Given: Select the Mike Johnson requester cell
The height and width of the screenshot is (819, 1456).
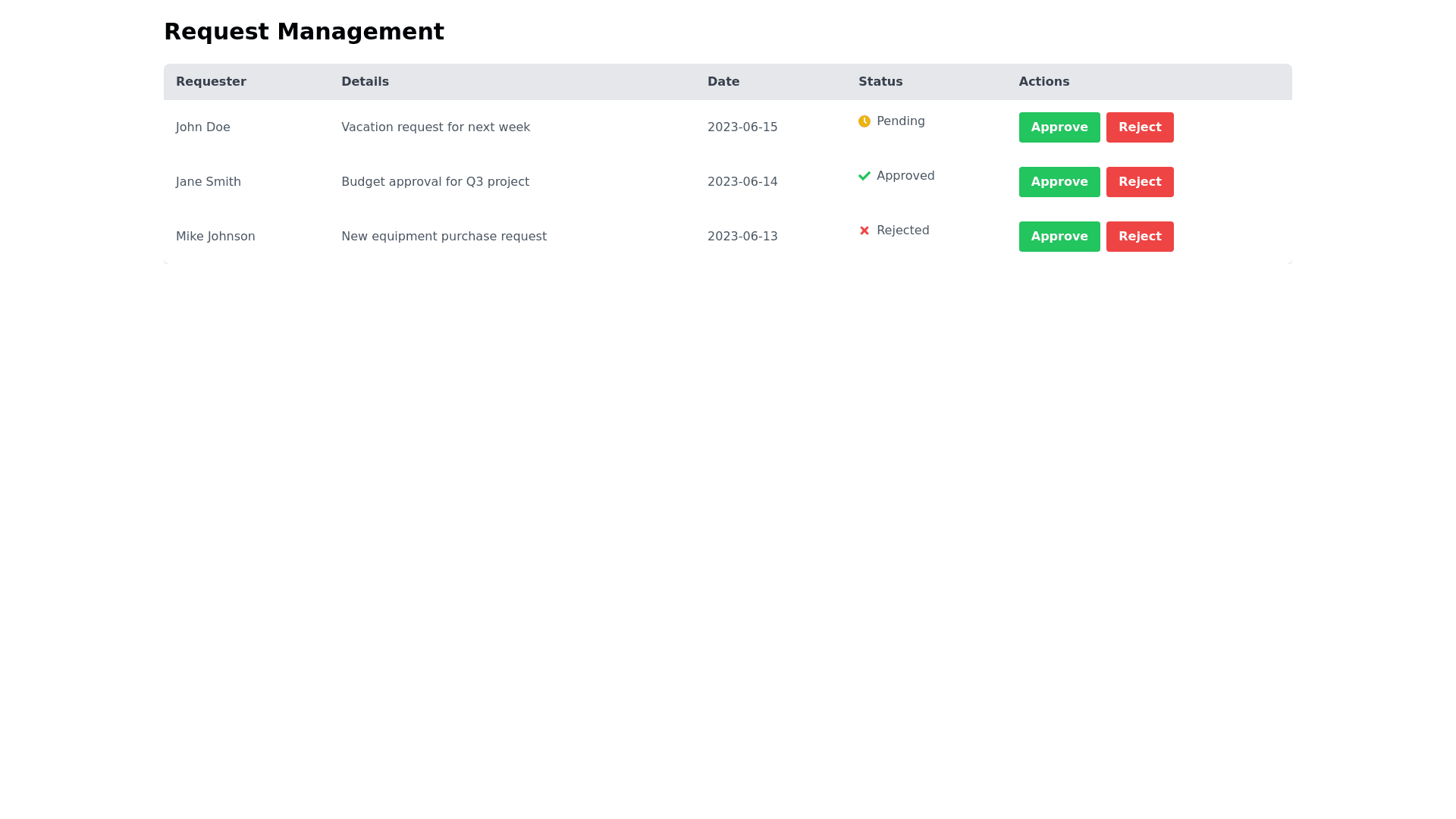Looking at the screenshot, I should [x=215, y=237].
